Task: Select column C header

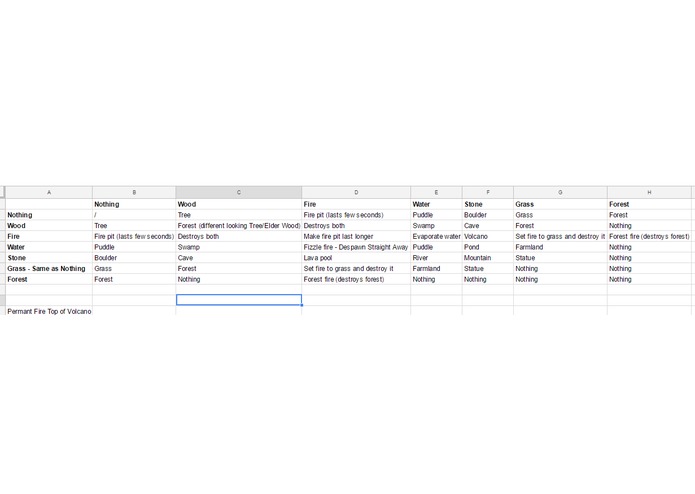Action: point(239,192)
